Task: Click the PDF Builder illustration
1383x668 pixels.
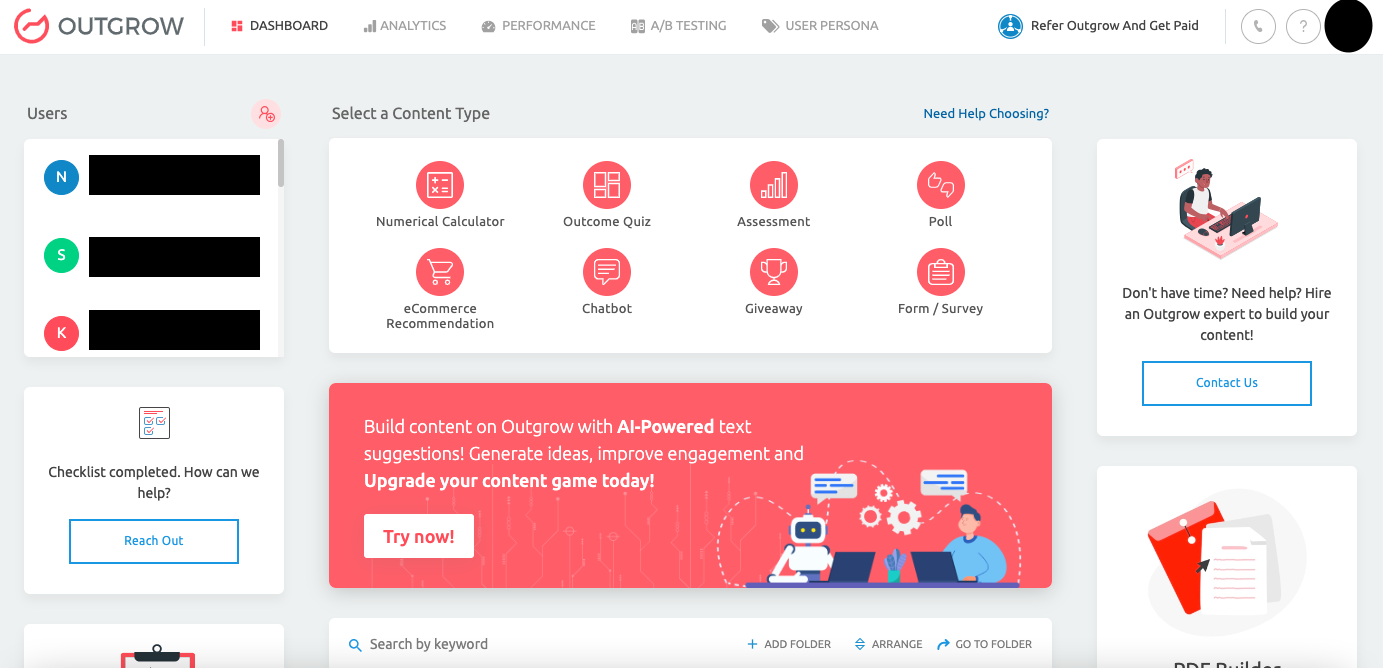Action: pyautogui.click(x=1226, y=563)
